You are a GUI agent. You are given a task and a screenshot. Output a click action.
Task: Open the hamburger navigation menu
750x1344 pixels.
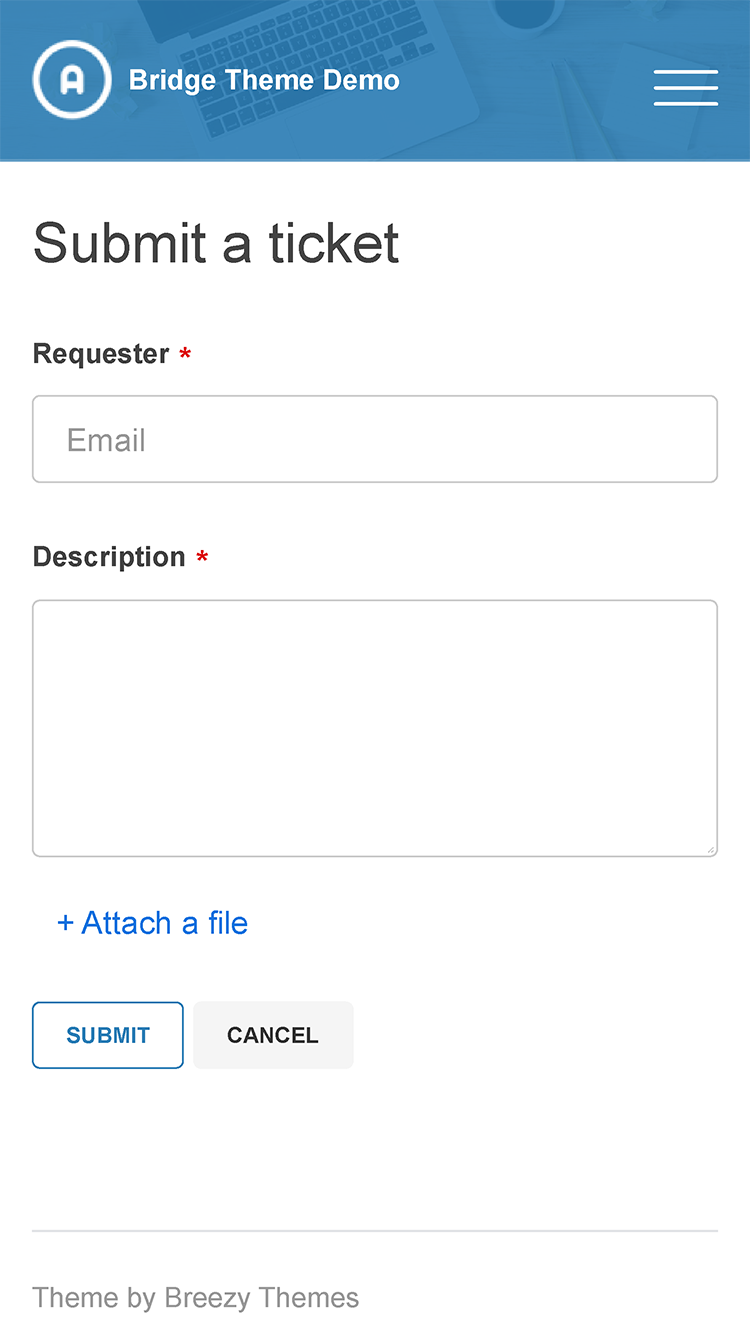pyautogui.click(x=686, y=87)
